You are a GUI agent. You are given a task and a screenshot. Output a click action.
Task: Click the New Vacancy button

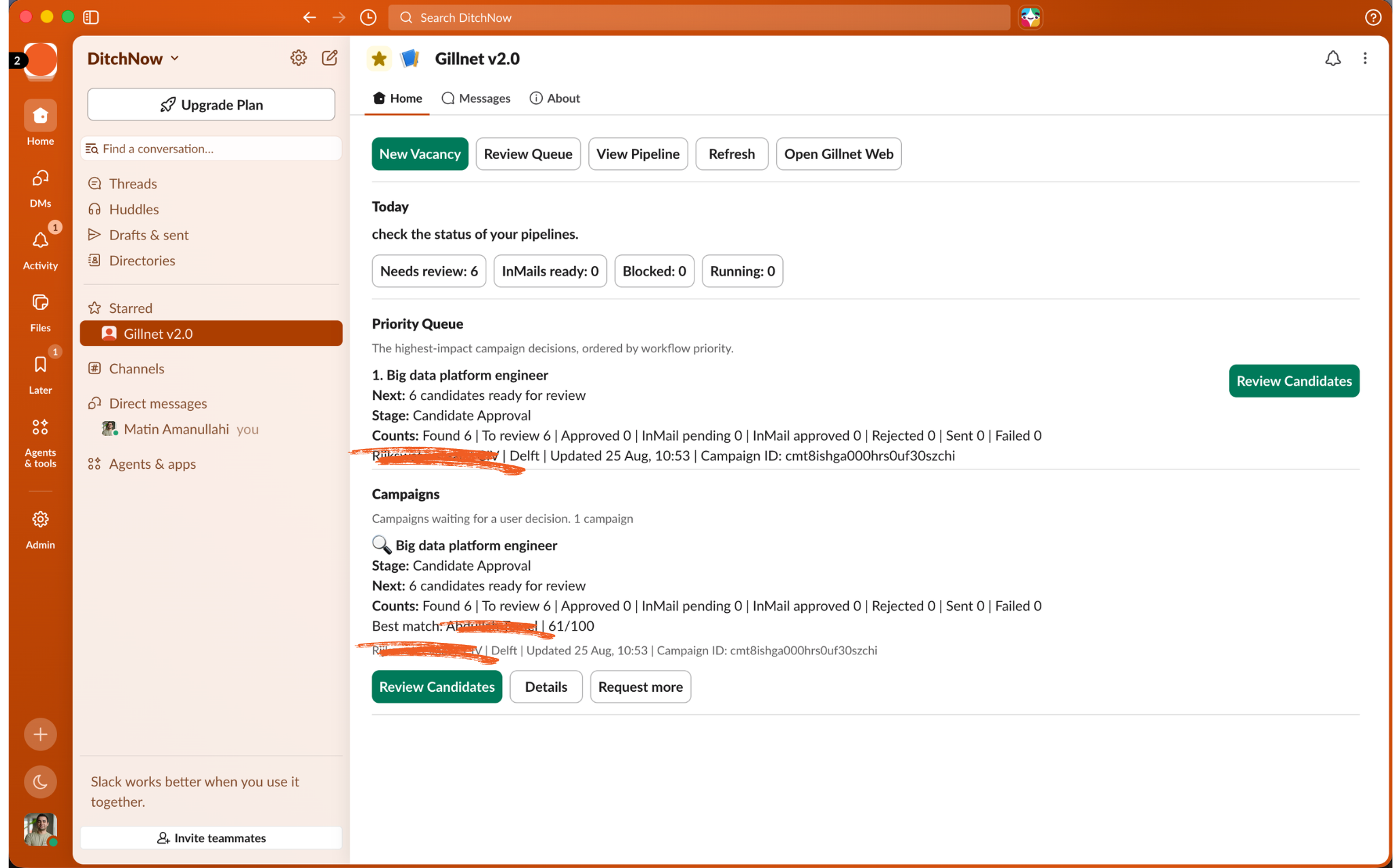(420, 154)
